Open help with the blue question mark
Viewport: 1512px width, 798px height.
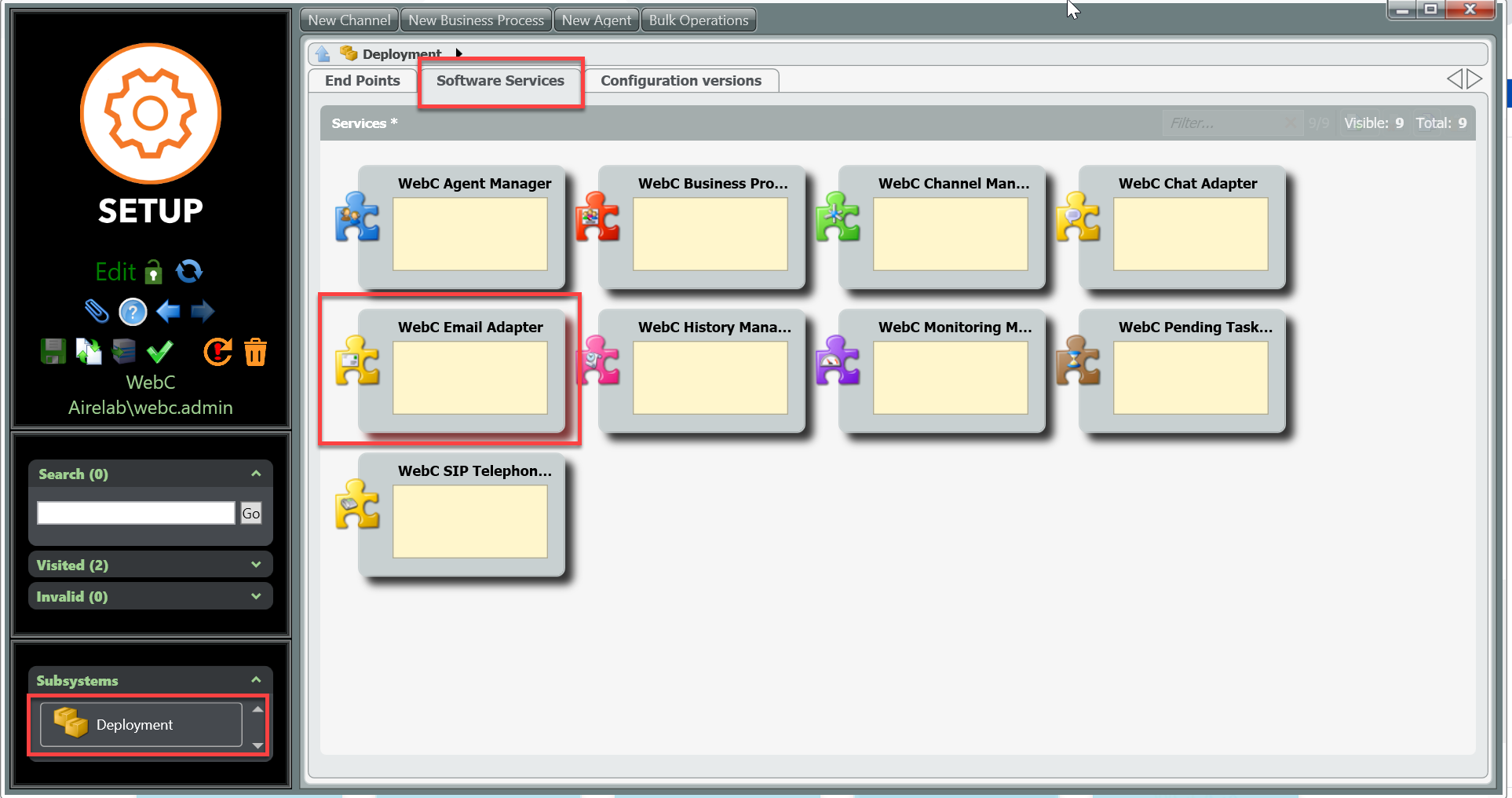click(x=133, y=312)
